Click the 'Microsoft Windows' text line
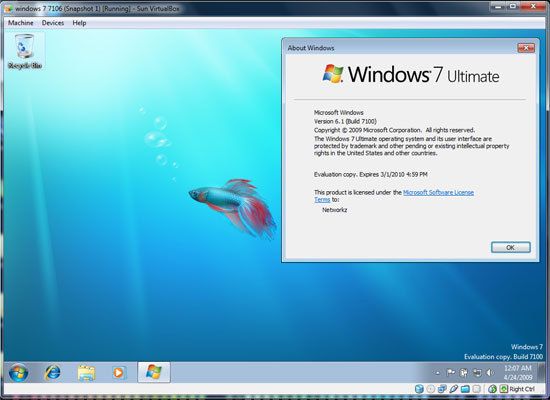Viewport: 550px width, 400px height. click(x=338, y=113)
